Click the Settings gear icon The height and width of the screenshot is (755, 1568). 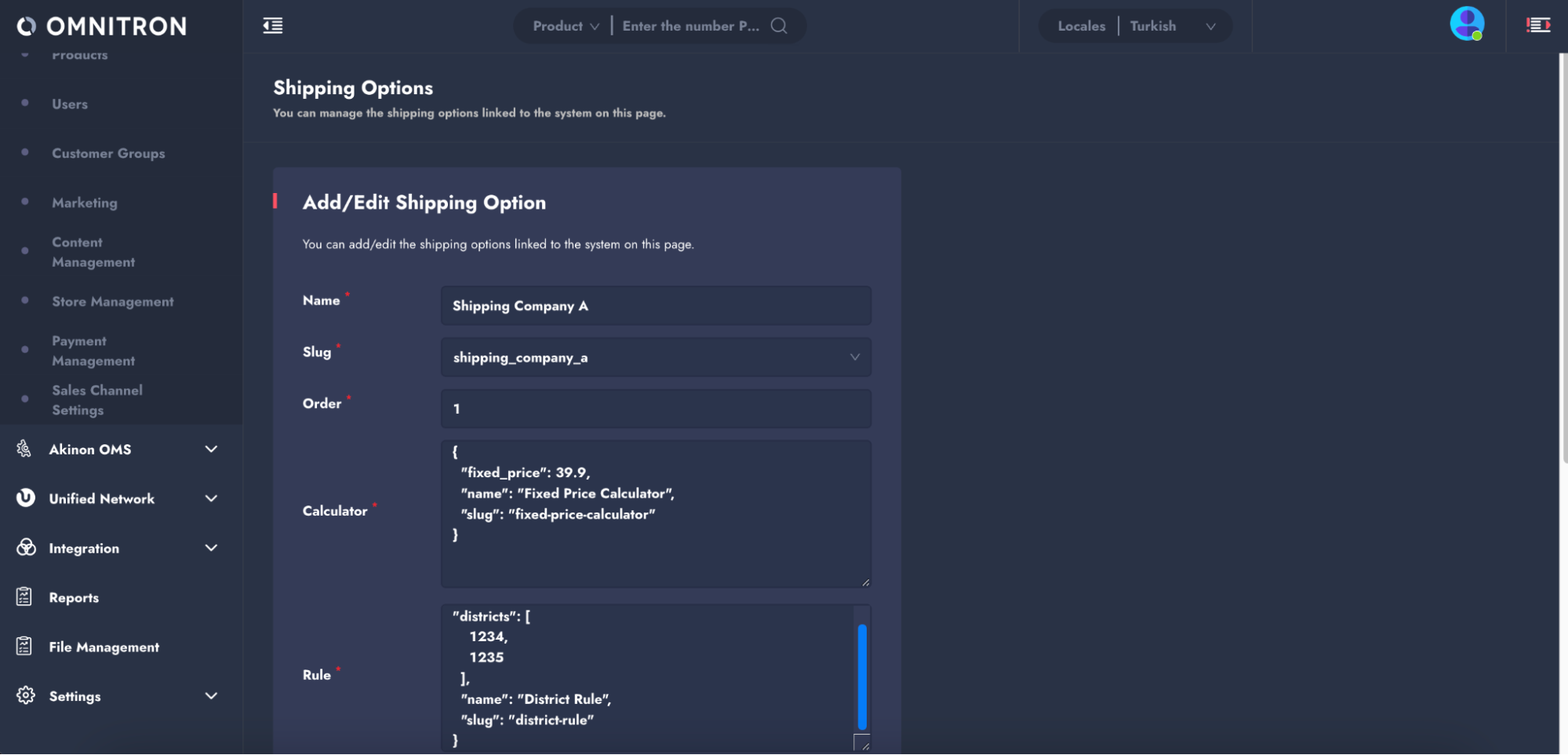pyautogui.click(x=26, y=696)
